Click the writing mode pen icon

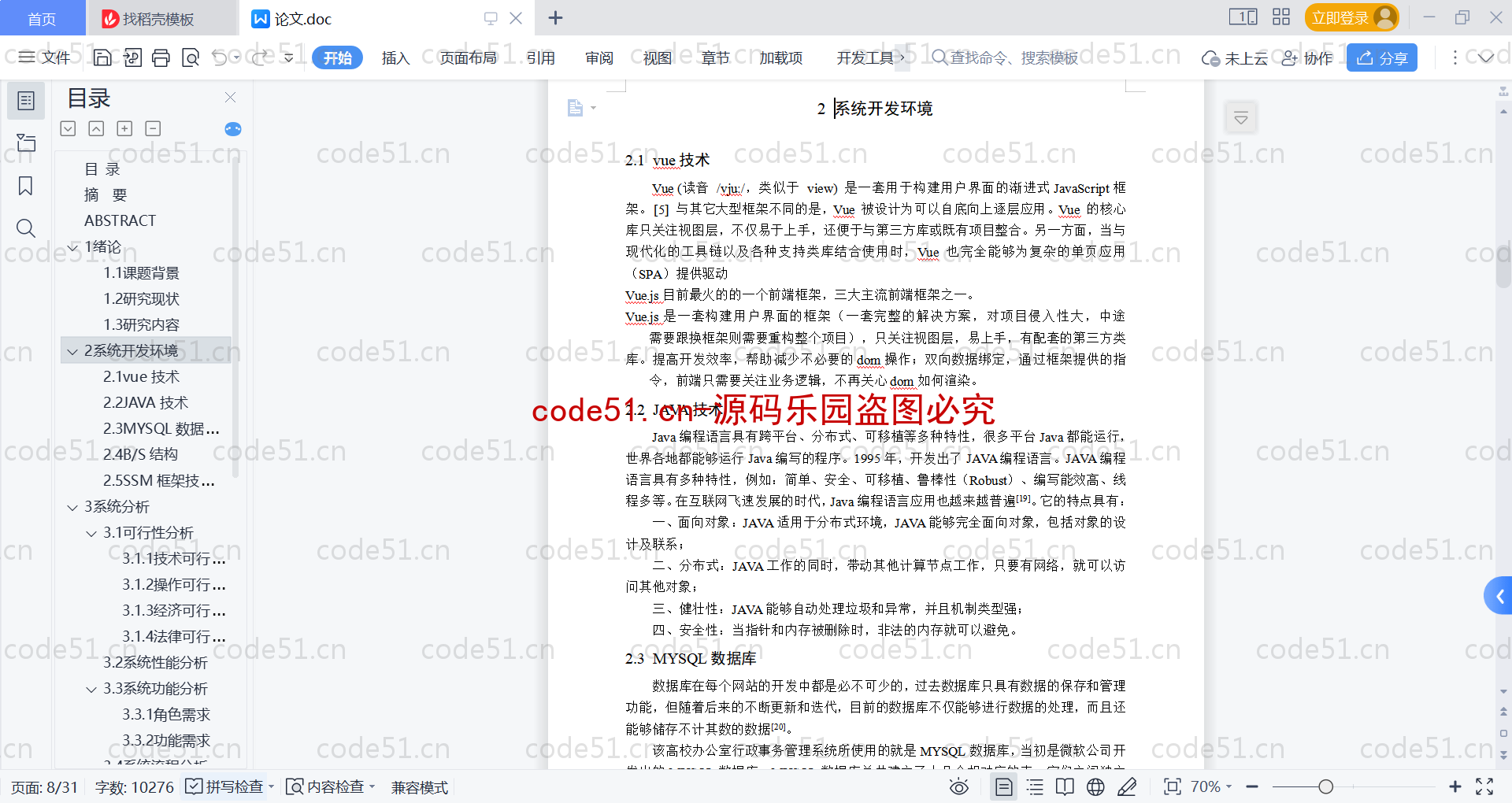click(x=1127, y=786)
